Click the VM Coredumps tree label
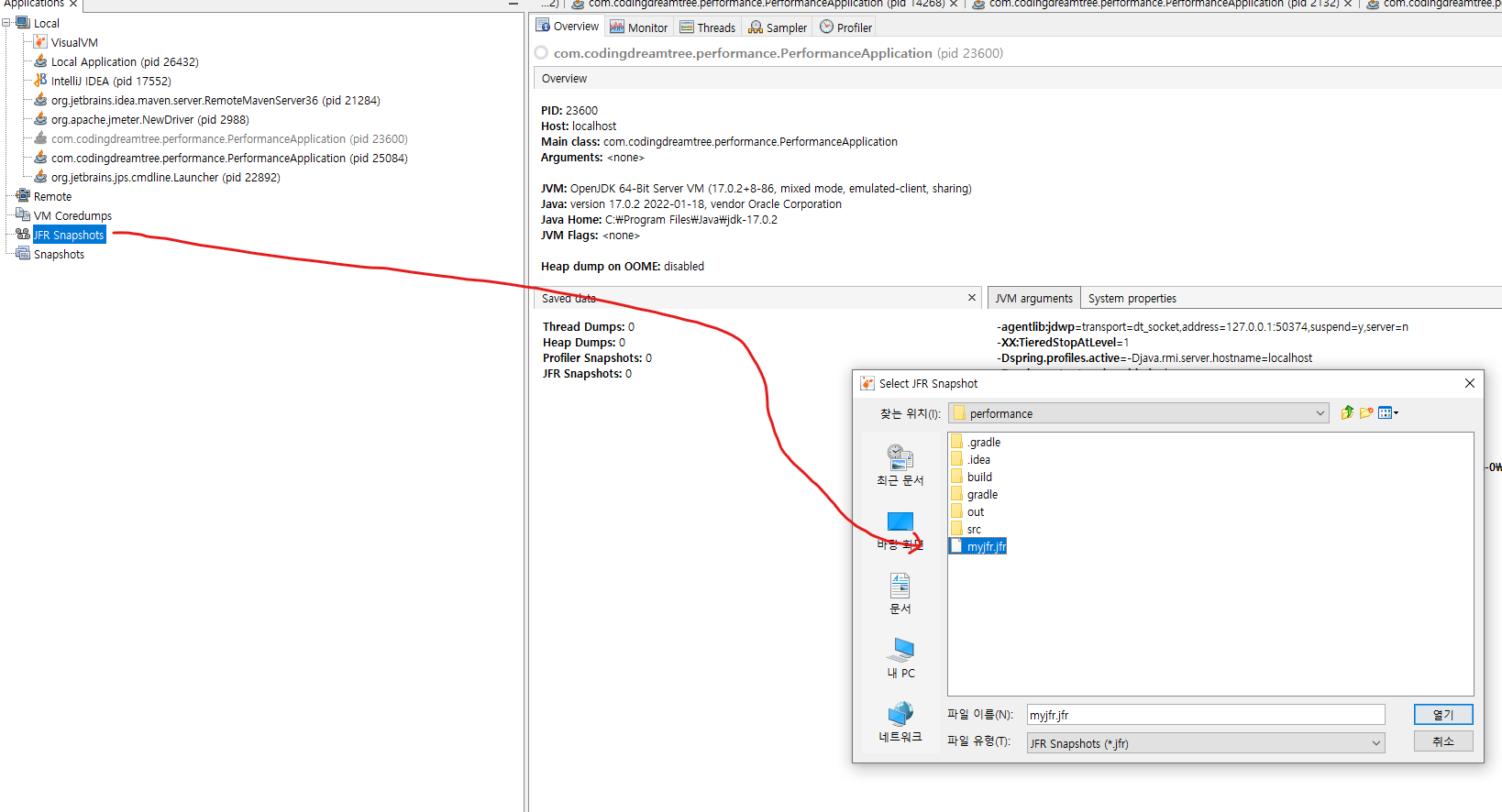 point(72,216)
